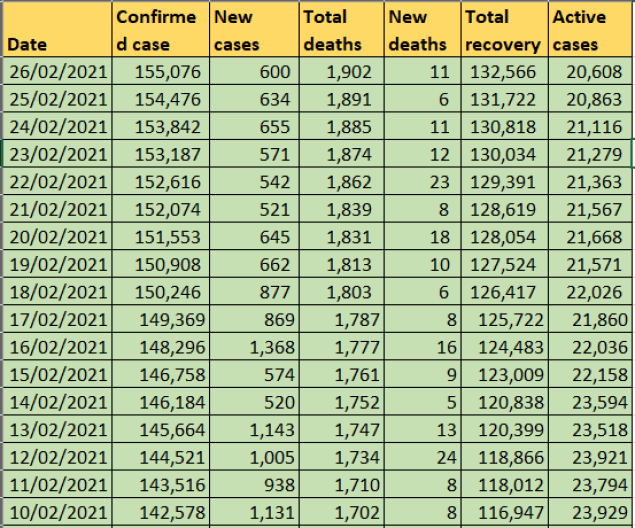Screen dimensions: 635x528
Task: Select new cases cell showing 1,368
Action: coord(253,347)
